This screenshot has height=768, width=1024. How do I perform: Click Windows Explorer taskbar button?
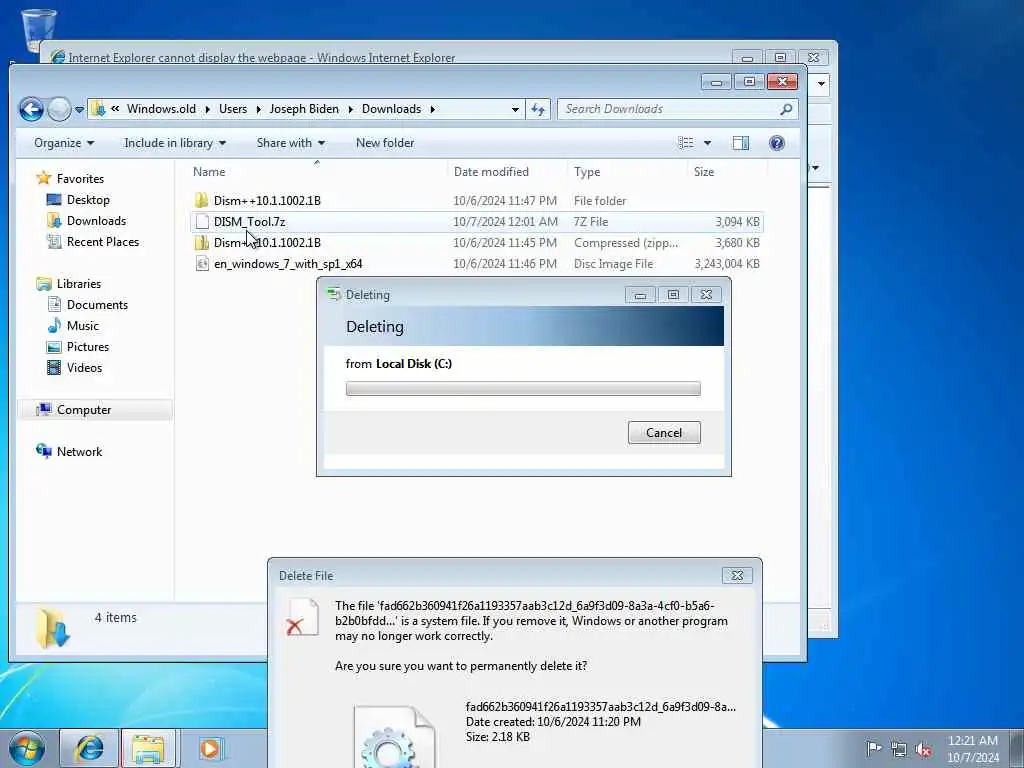click(148, 748)
